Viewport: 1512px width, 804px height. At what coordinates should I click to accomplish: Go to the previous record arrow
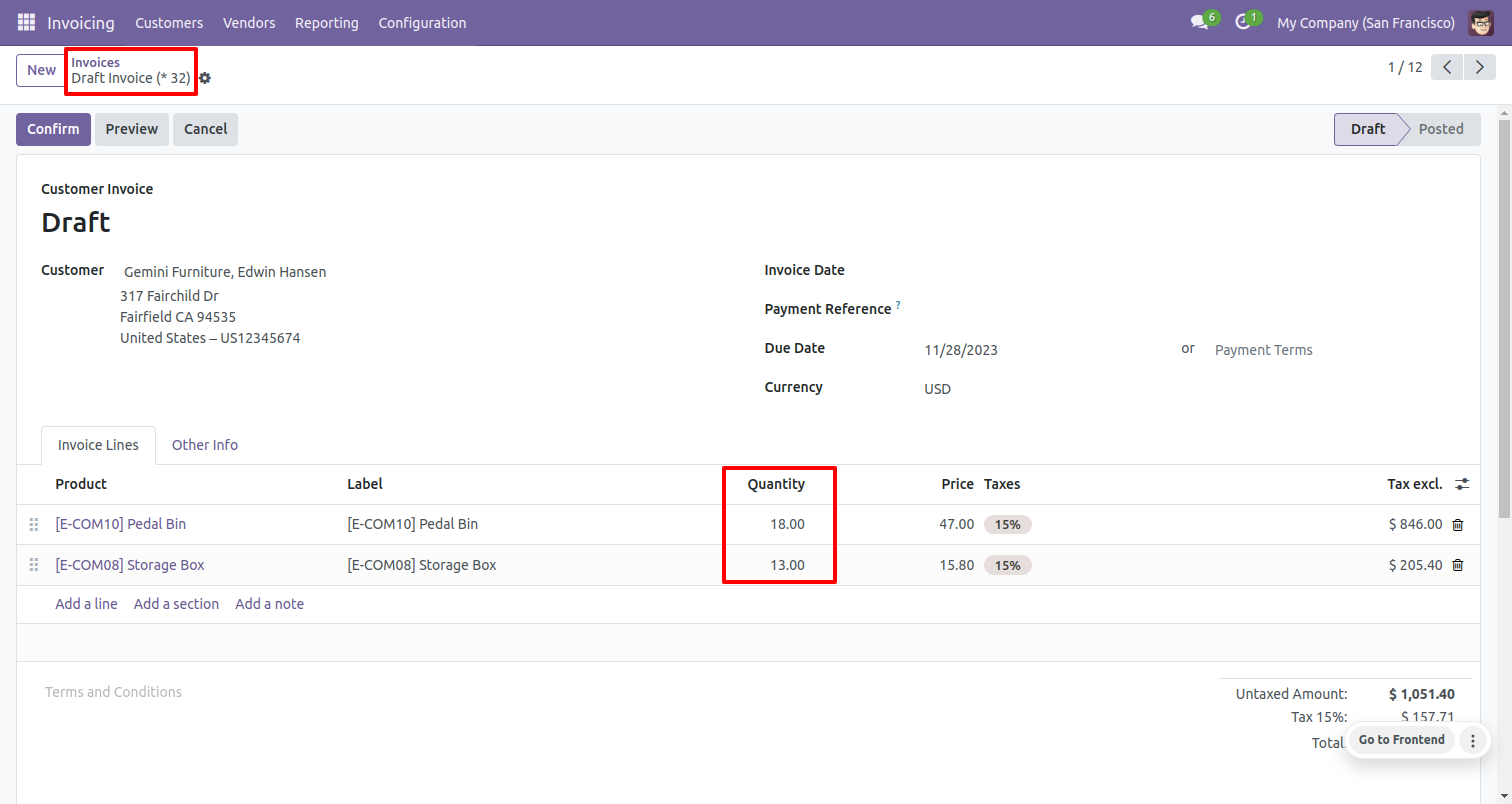[1447, 68]
